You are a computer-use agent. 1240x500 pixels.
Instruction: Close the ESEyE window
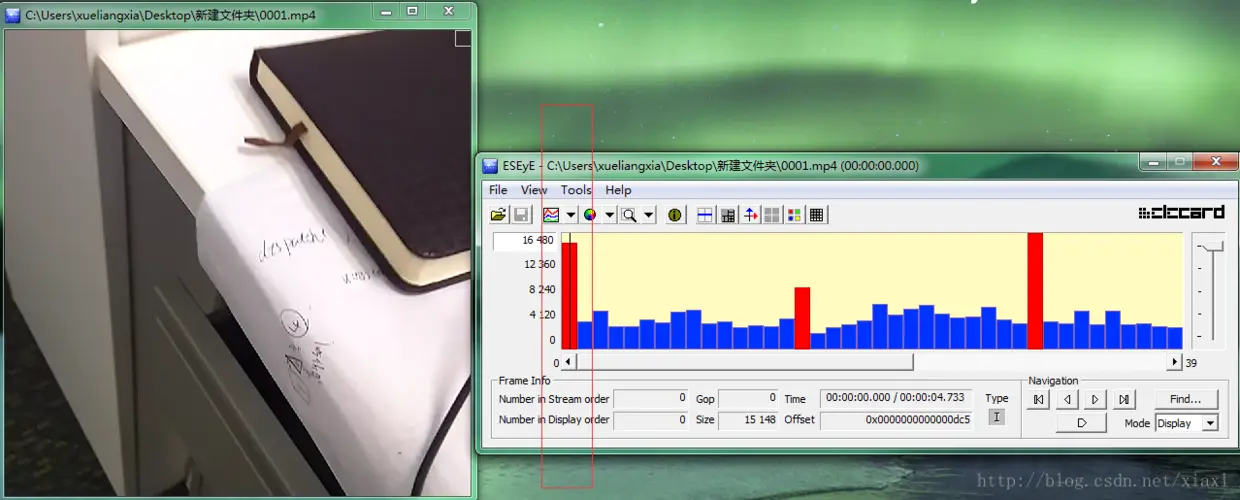(x=1216, y=161)
